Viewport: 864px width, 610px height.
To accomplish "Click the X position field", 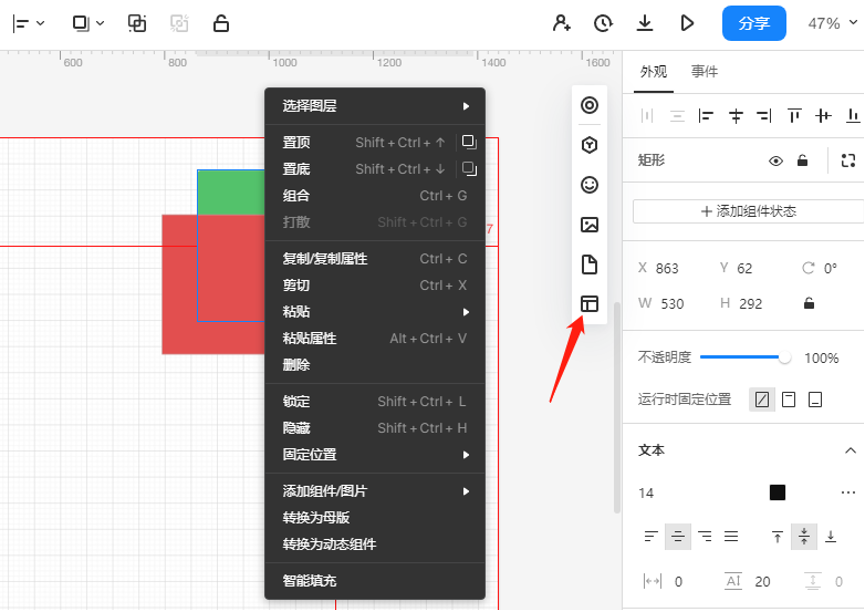I will [668, 268].
